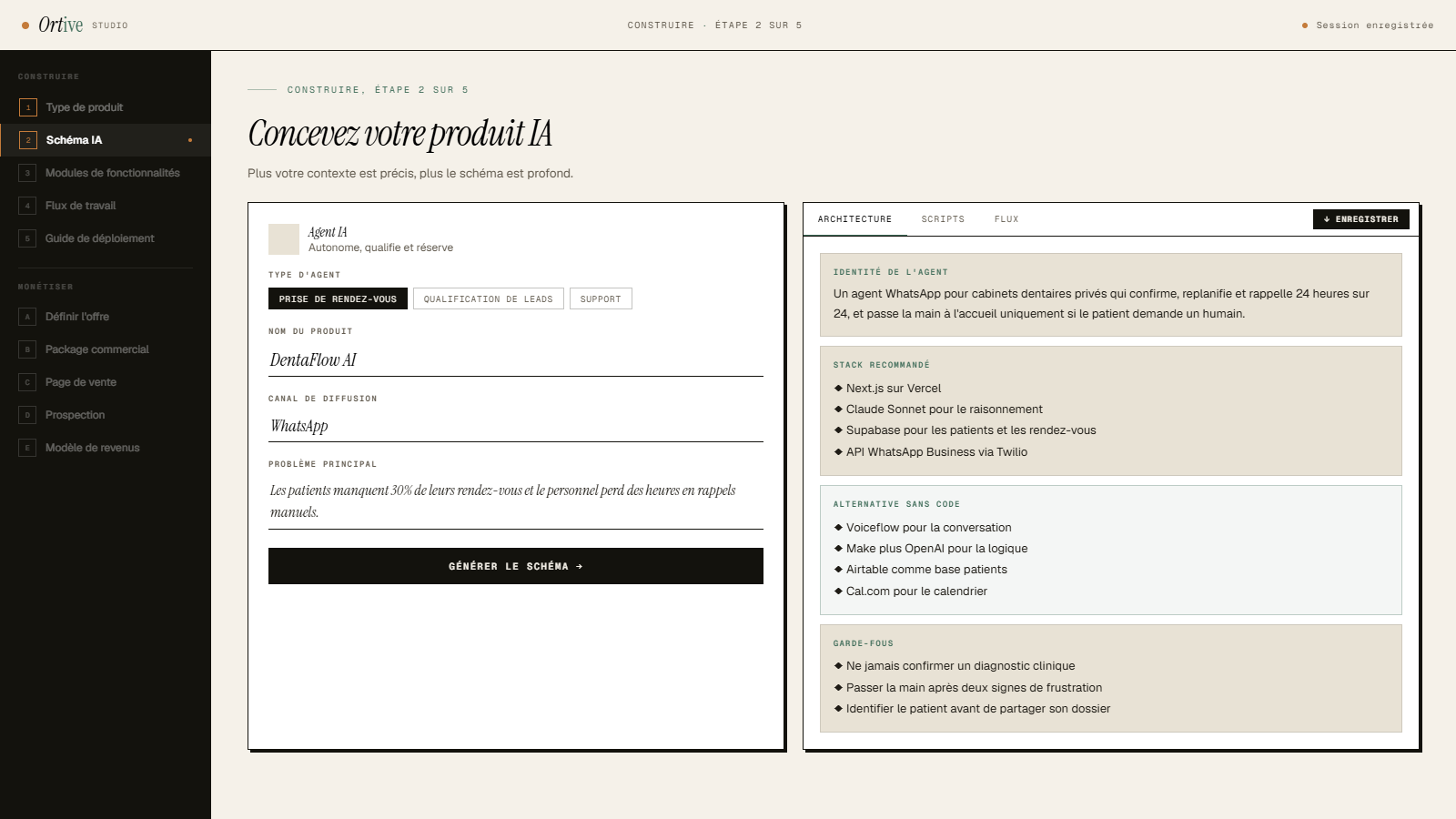Click the Nom du produit field DentaFlow AI
This screenshot has height=819, width=1456.
516,360
